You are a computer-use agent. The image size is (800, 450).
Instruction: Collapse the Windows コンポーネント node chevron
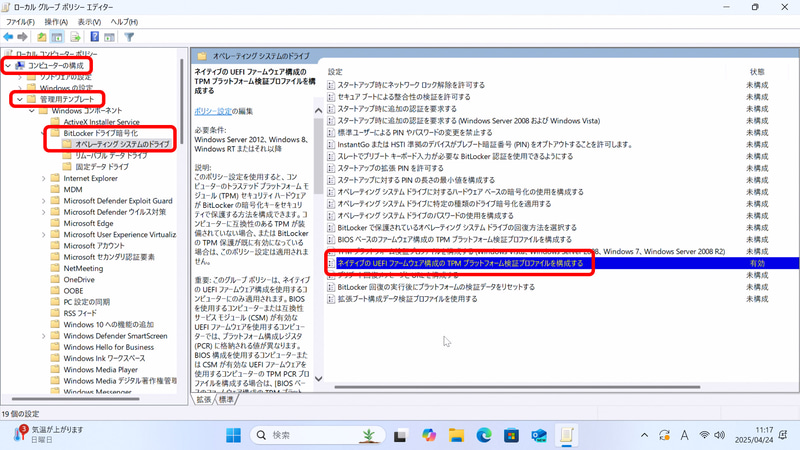(32, 110)
